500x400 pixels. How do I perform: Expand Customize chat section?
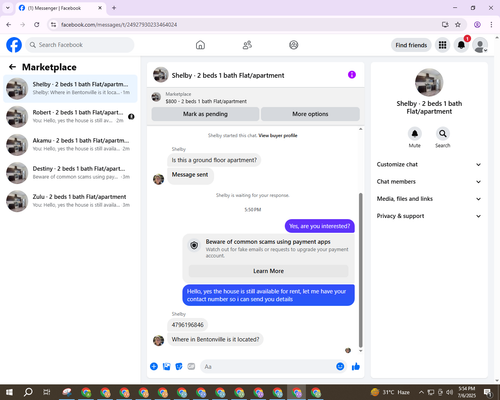tap(429, 164)
